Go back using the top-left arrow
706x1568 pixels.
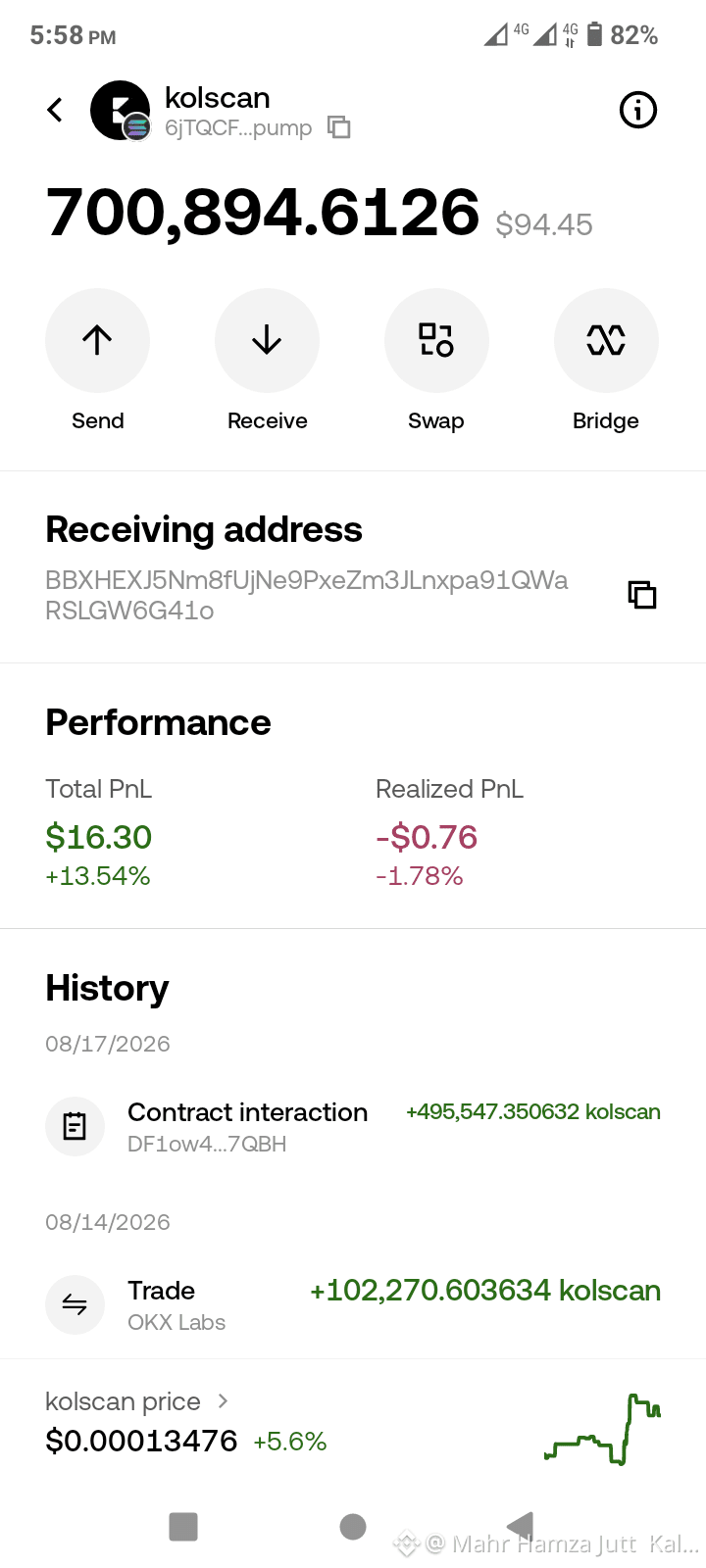[x=55, y=110]
